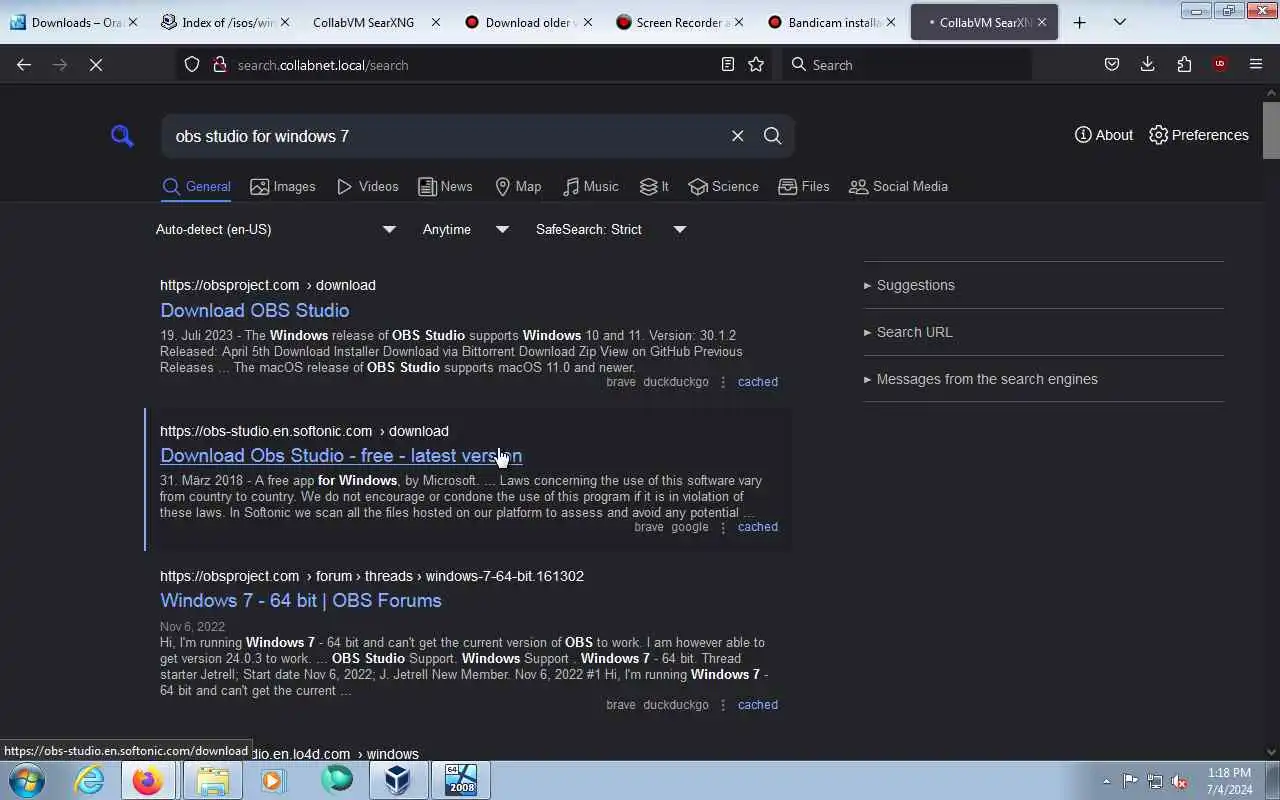
Task: Click the Firefox Search box
Action: pyautogui.click(x=907, y=65)
